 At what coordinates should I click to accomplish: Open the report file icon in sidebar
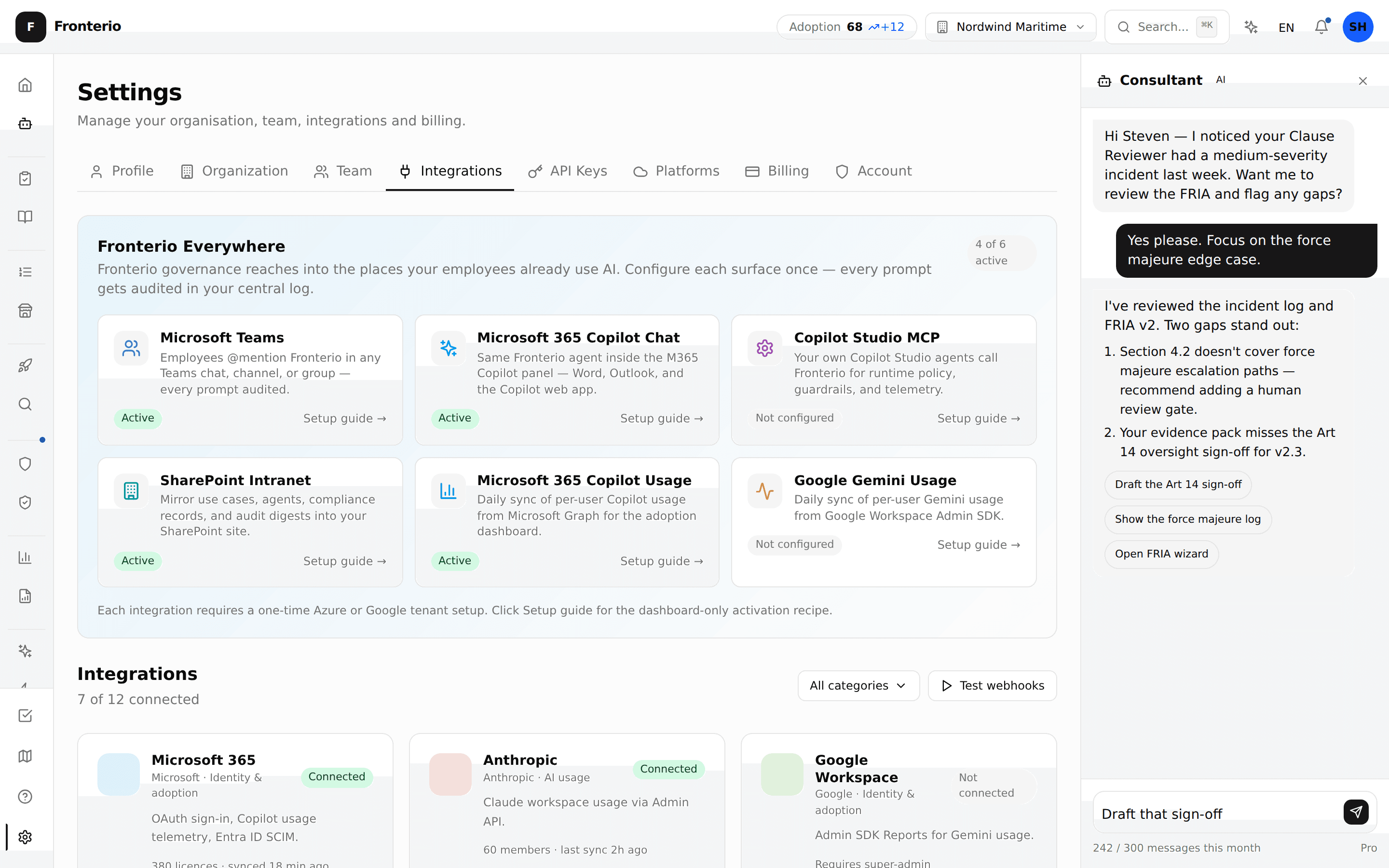pyautogui.click(x=25, y=596)
